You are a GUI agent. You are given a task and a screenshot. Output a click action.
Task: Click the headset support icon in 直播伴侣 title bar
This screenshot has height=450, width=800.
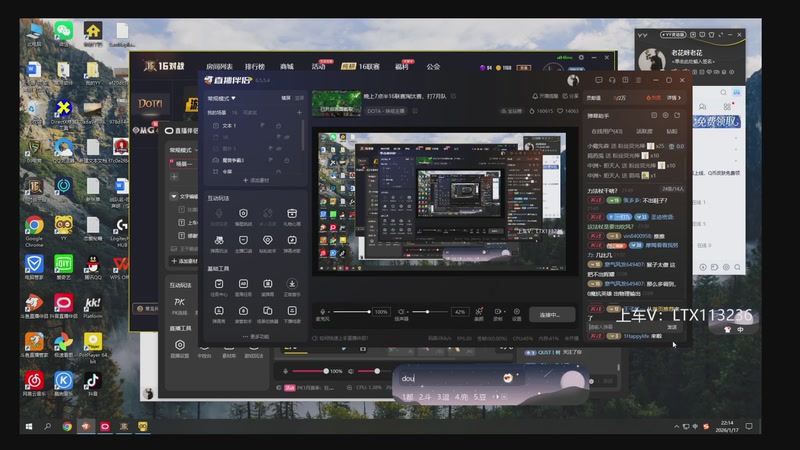(612, 80)
